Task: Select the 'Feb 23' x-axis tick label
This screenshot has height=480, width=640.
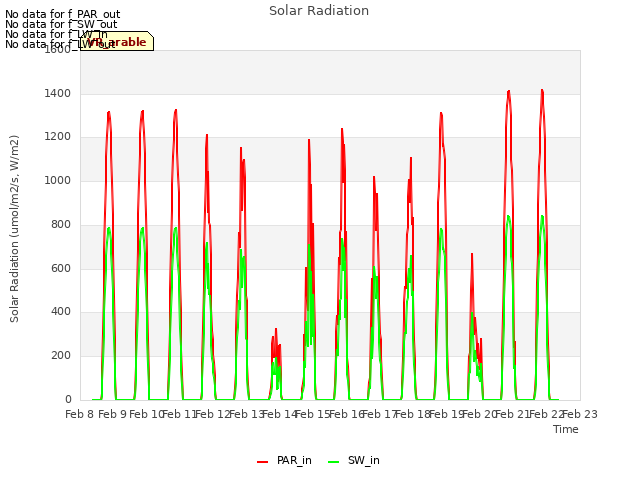Action: [580, 414]
